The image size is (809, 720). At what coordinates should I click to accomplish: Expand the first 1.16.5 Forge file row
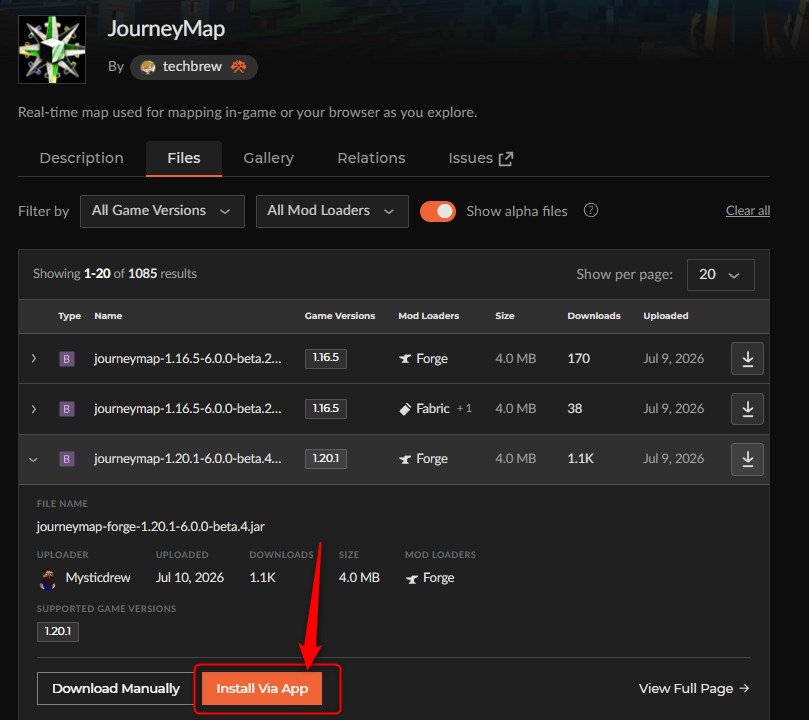pyautogui.click(x=34, y=358)
